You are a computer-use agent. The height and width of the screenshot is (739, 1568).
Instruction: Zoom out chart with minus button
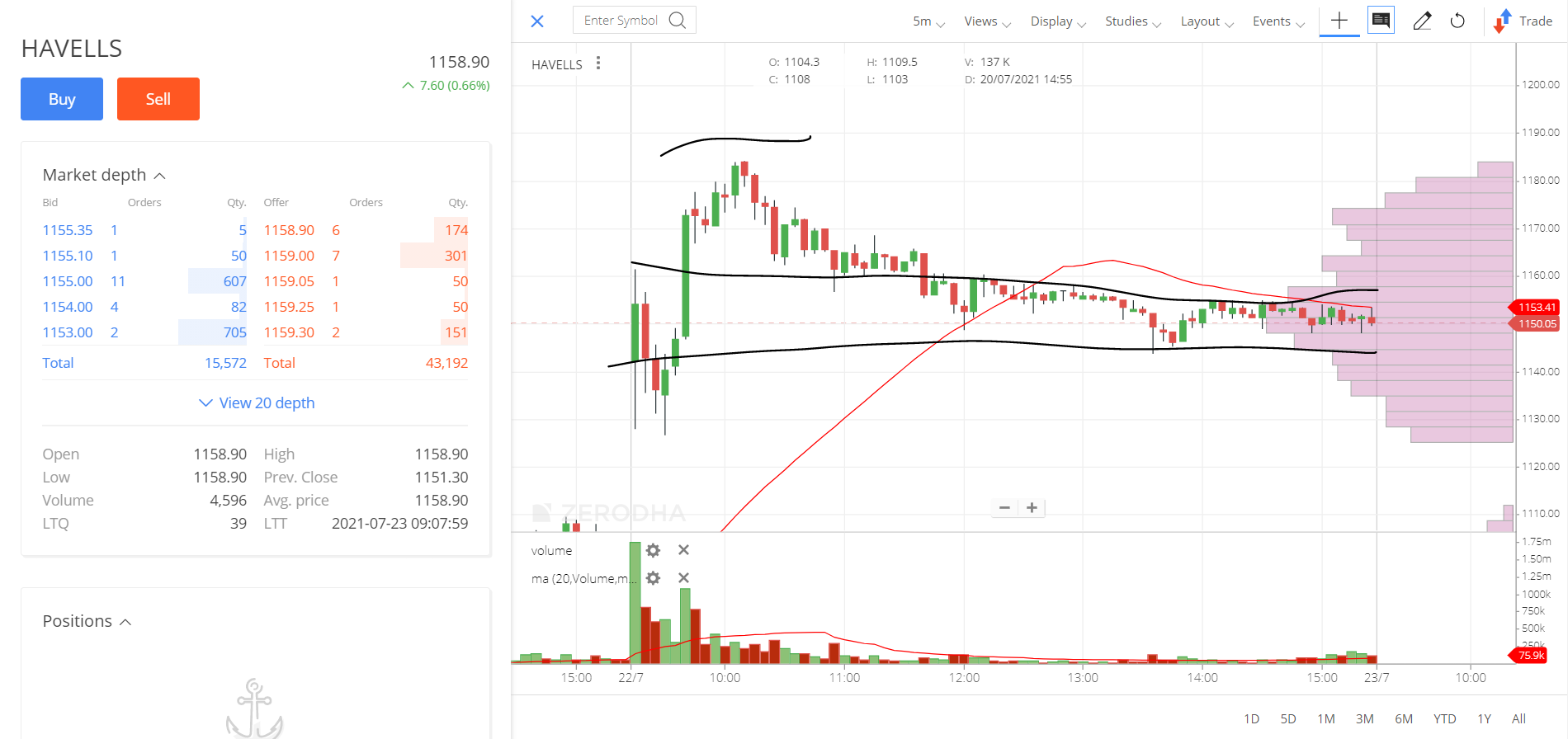(1004, 508)
